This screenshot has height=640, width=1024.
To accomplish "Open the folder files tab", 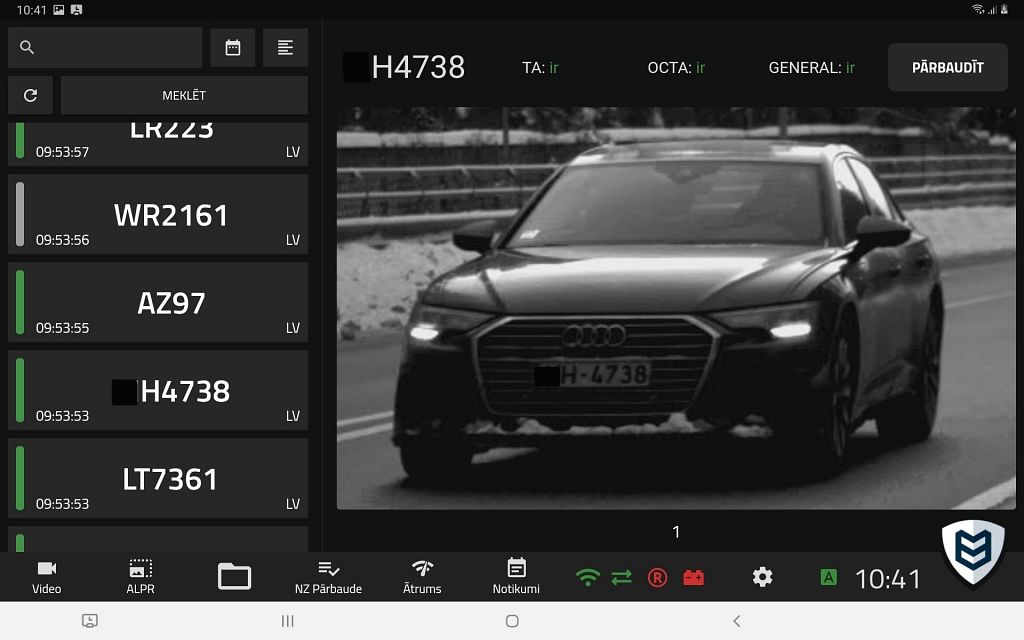I will point(234,577).
